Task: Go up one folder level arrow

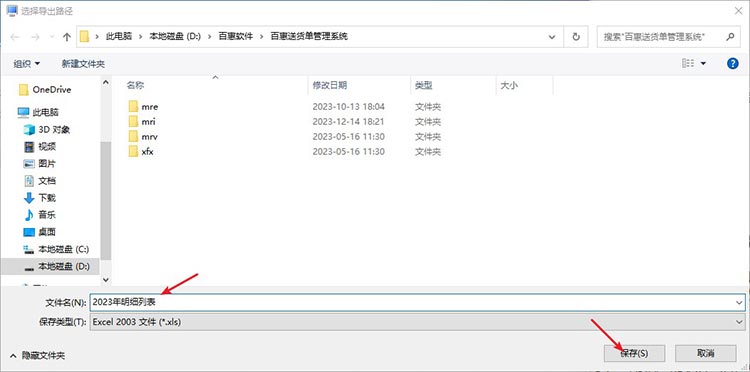Action: tap(67, 37)
